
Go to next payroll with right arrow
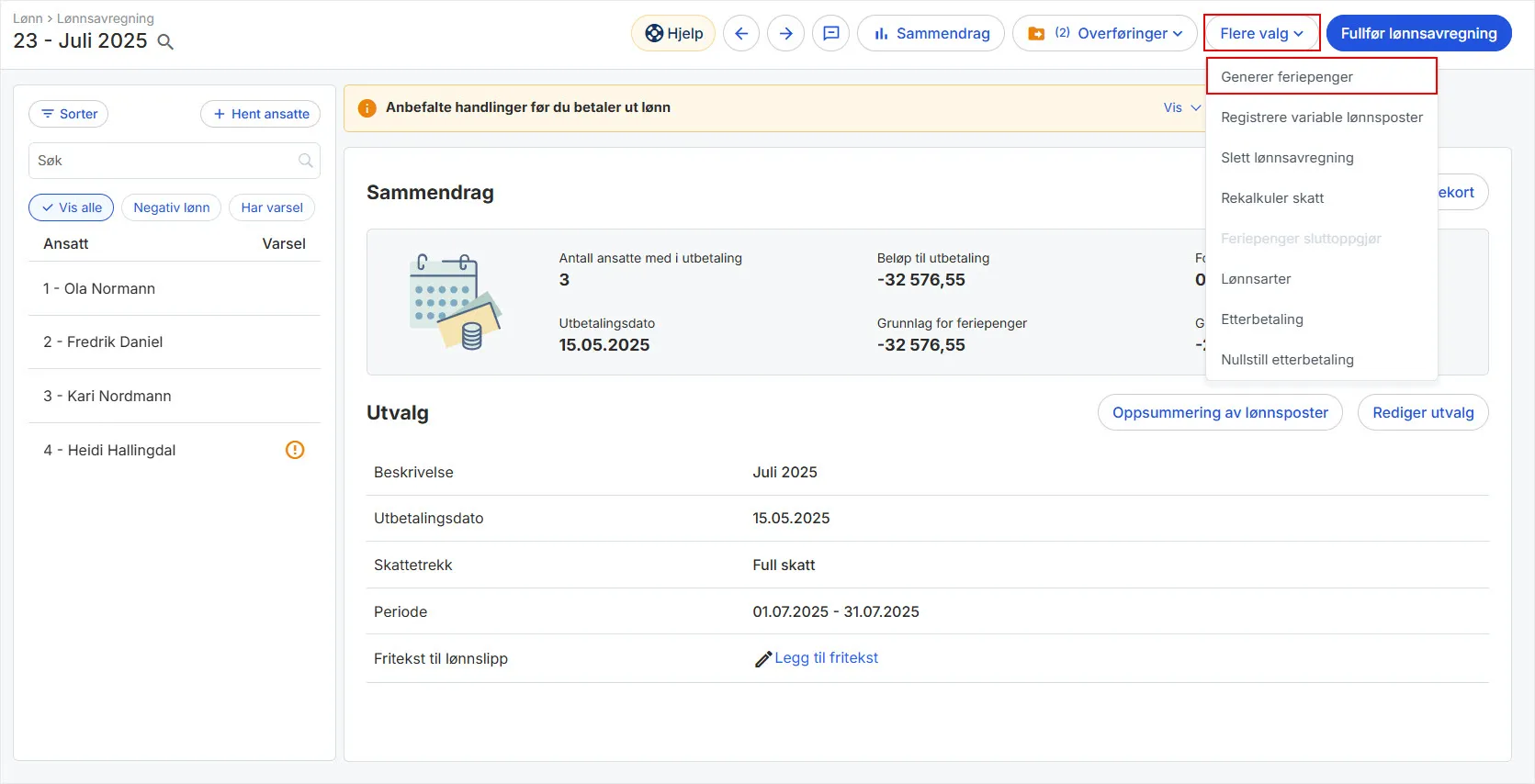pos(785,33)
